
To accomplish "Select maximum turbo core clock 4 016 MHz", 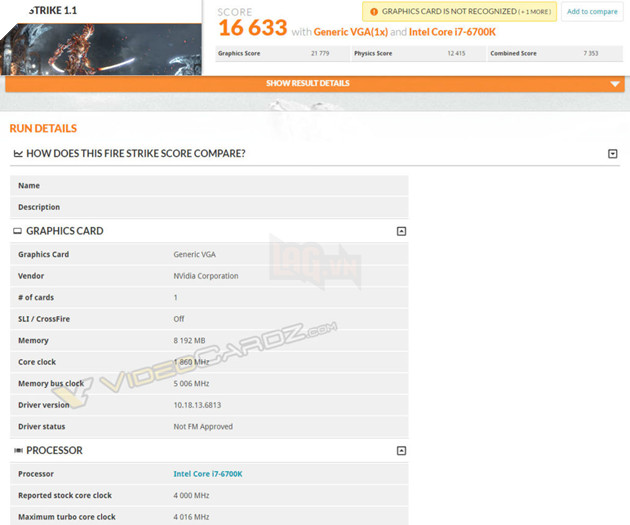I will [191, 517].
